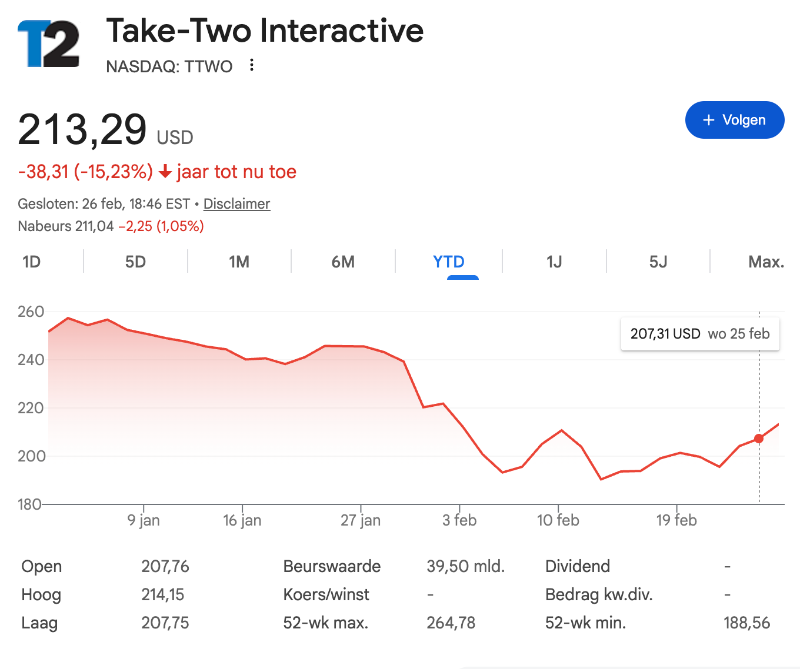
Task: Select the YTD range tab
Action: coord(448,262)
